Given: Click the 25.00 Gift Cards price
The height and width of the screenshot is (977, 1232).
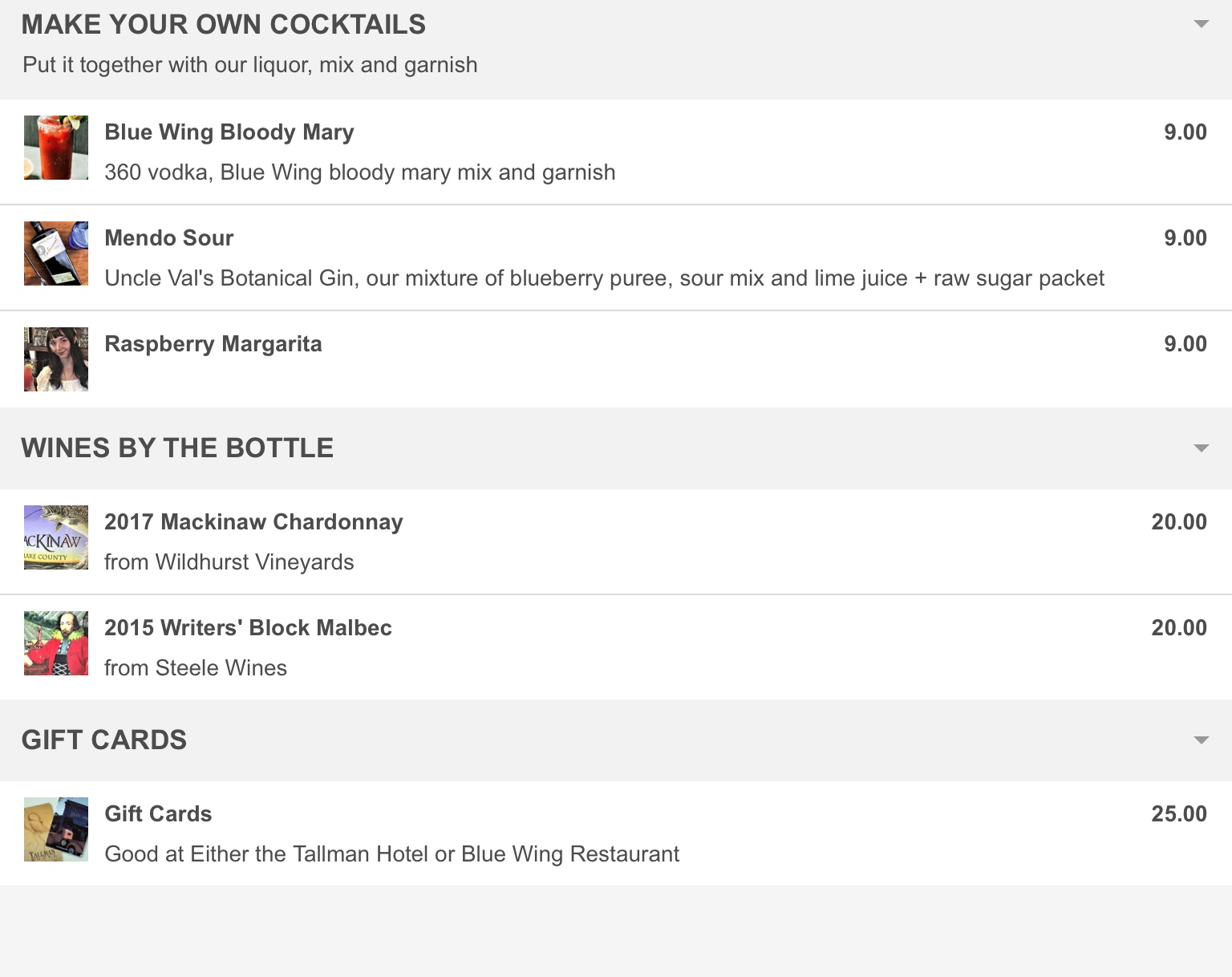Looking at the screenshot, I should (1178, 814).
